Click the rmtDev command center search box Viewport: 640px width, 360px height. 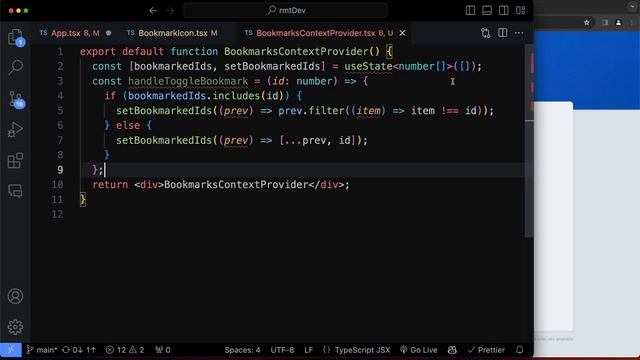[285, 11]
